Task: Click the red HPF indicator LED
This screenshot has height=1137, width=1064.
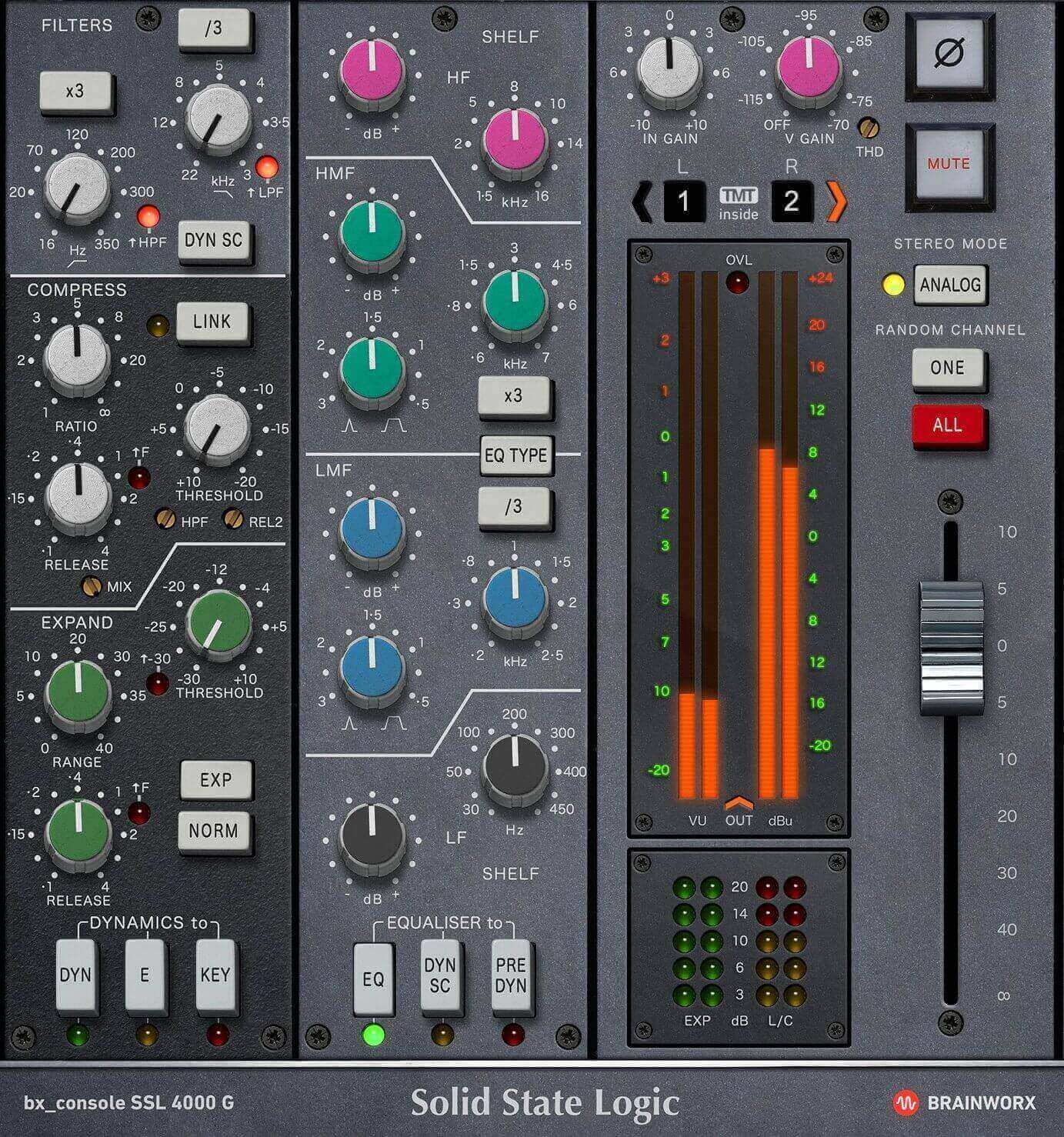Action: 148,216
